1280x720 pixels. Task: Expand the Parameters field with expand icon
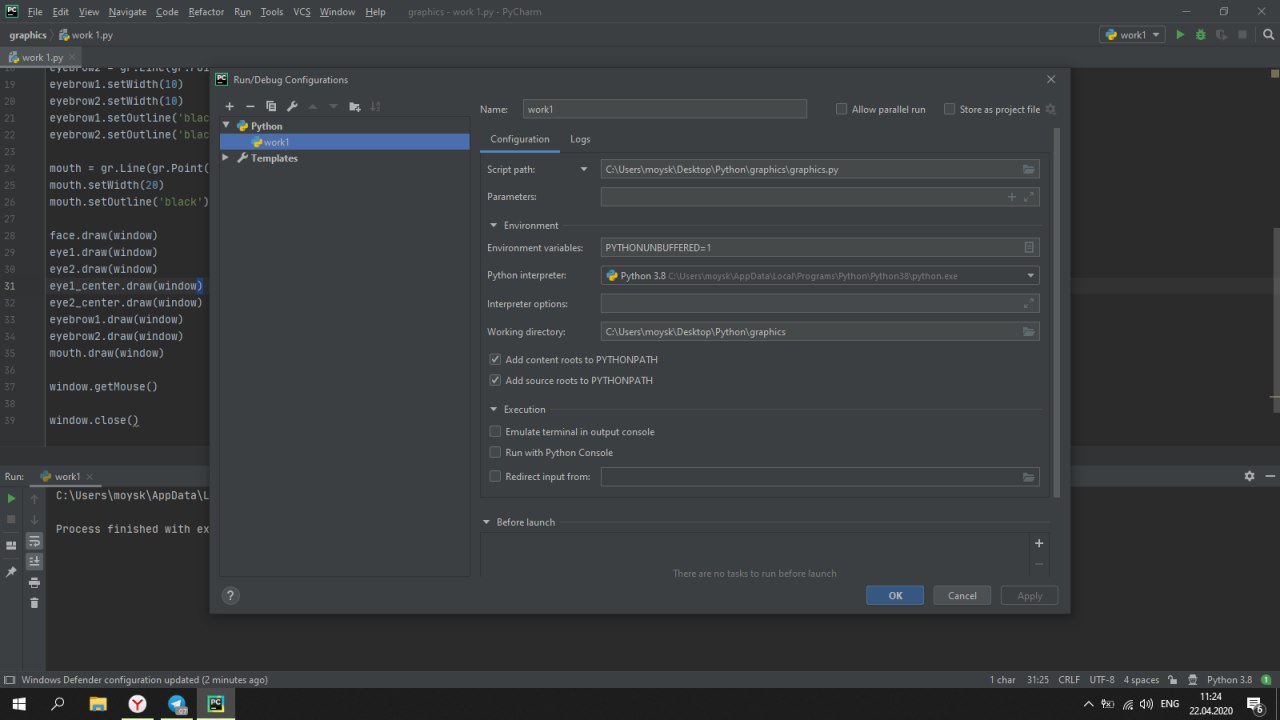point(1029,197)
